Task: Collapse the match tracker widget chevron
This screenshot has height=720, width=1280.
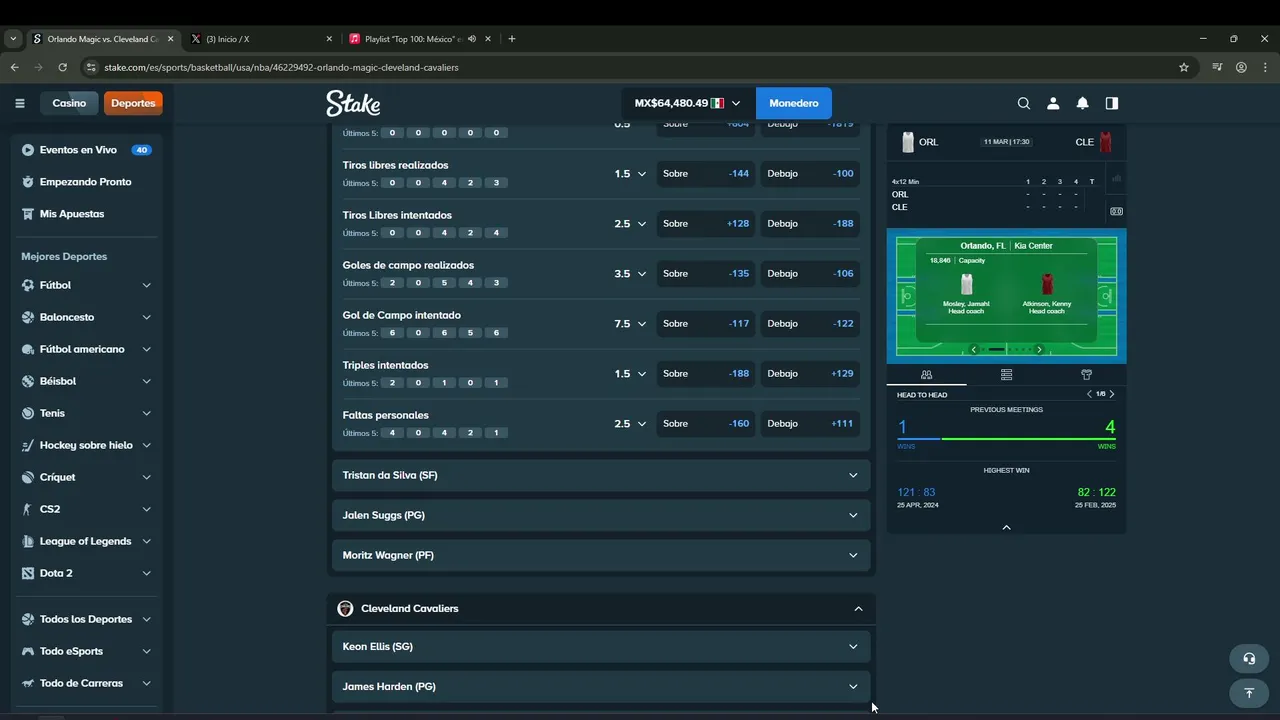Action: [x=1006, y=527]
